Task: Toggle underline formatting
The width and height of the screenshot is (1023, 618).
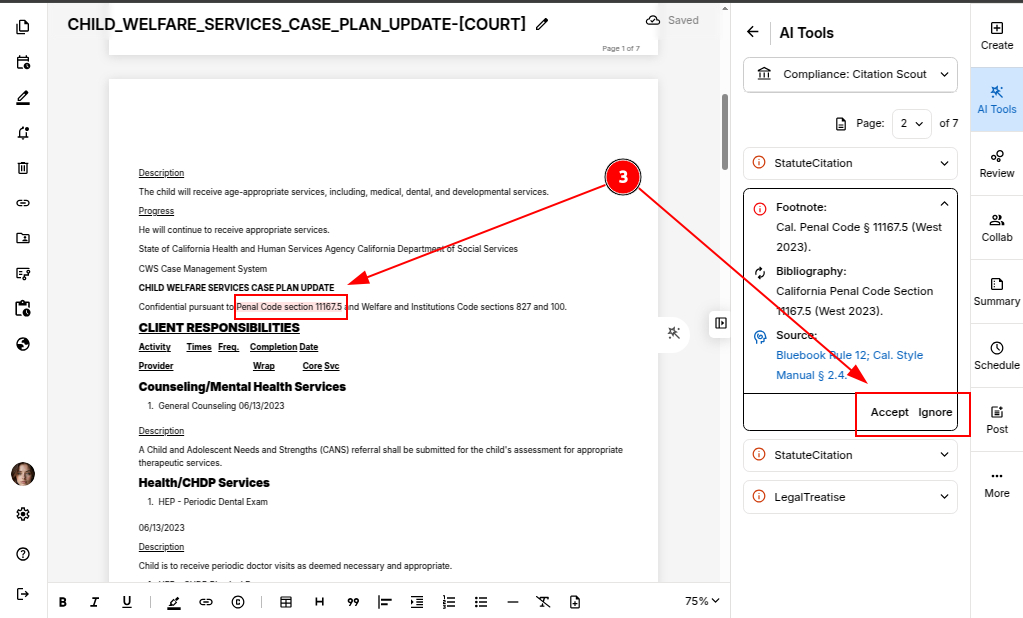Action: pos(127,602)
